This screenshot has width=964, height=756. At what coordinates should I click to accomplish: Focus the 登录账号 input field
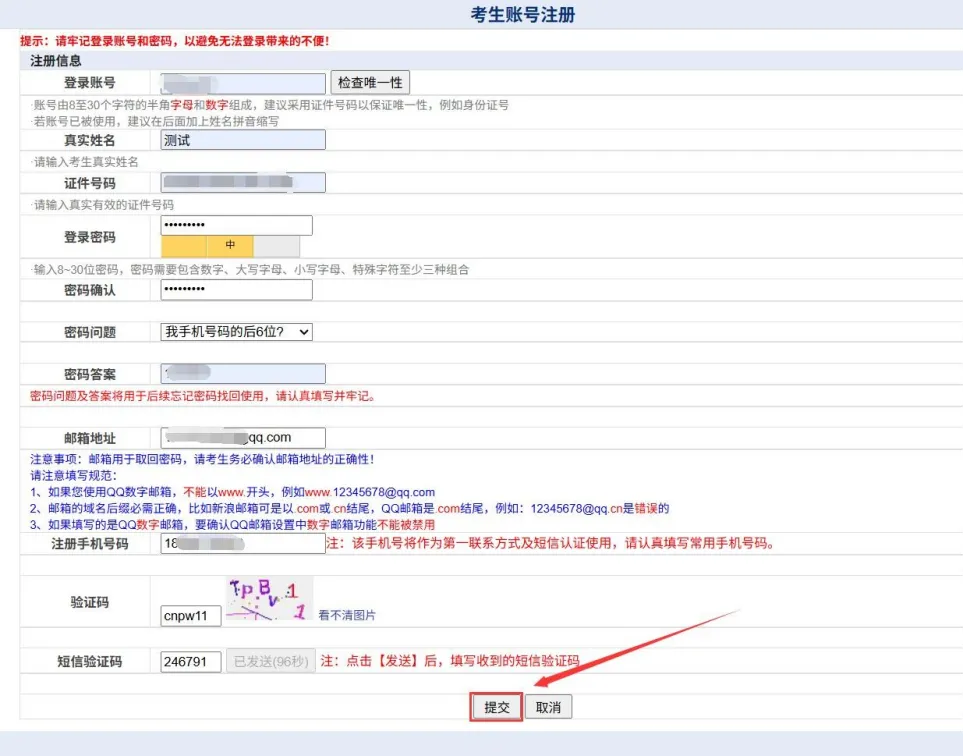243,83
